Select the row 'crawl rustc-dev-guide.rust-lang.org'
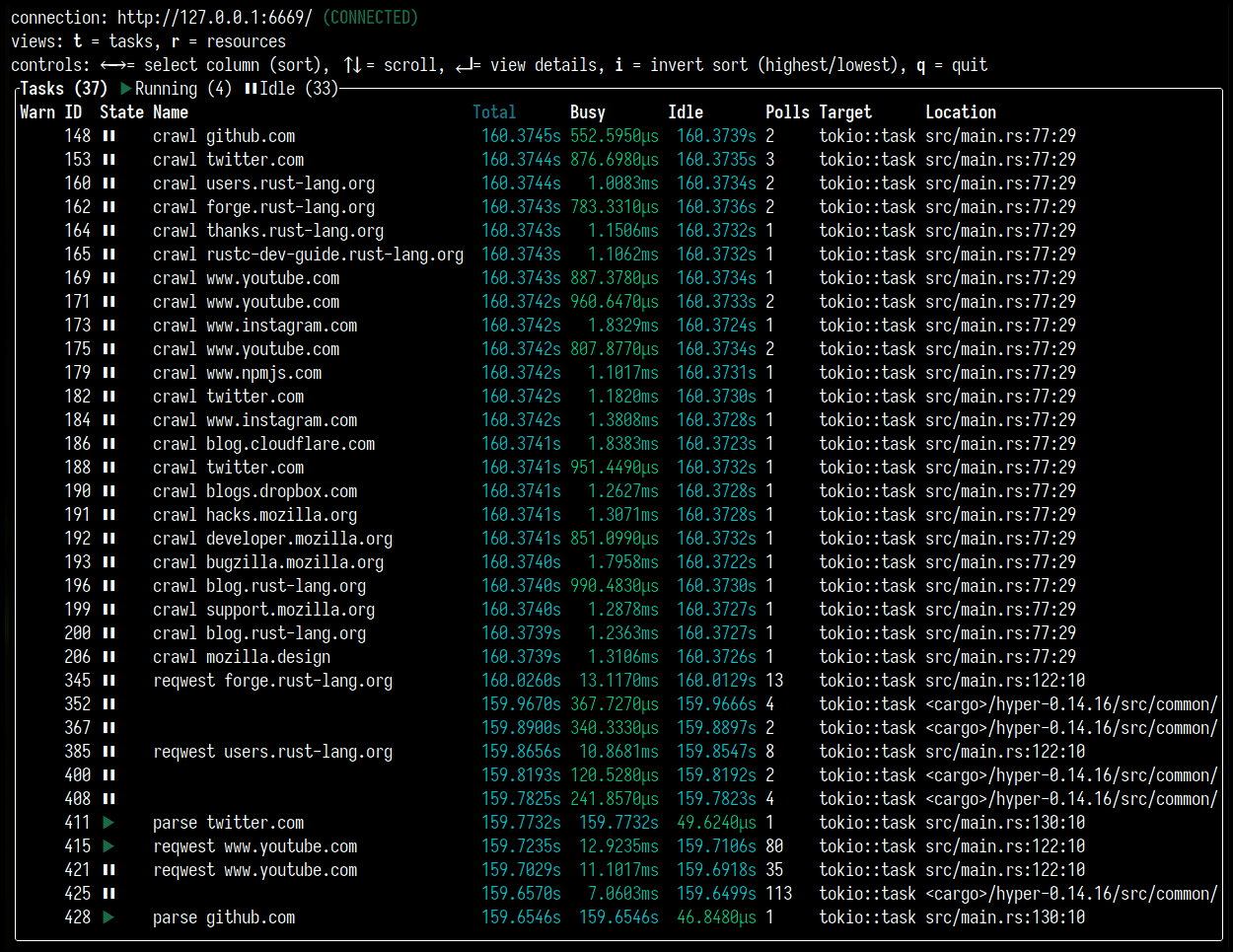 619,255
